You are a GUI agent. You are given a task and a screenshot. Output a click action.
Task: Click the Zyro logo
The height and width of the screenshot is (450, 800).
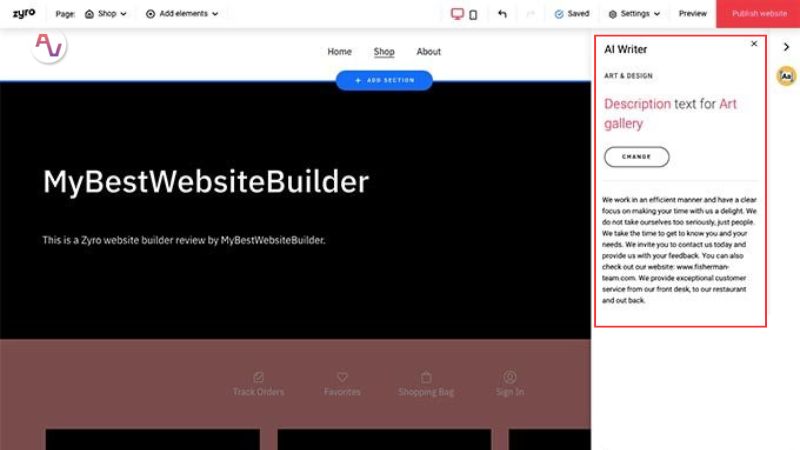pyautogui.click(x=24, y=14)
